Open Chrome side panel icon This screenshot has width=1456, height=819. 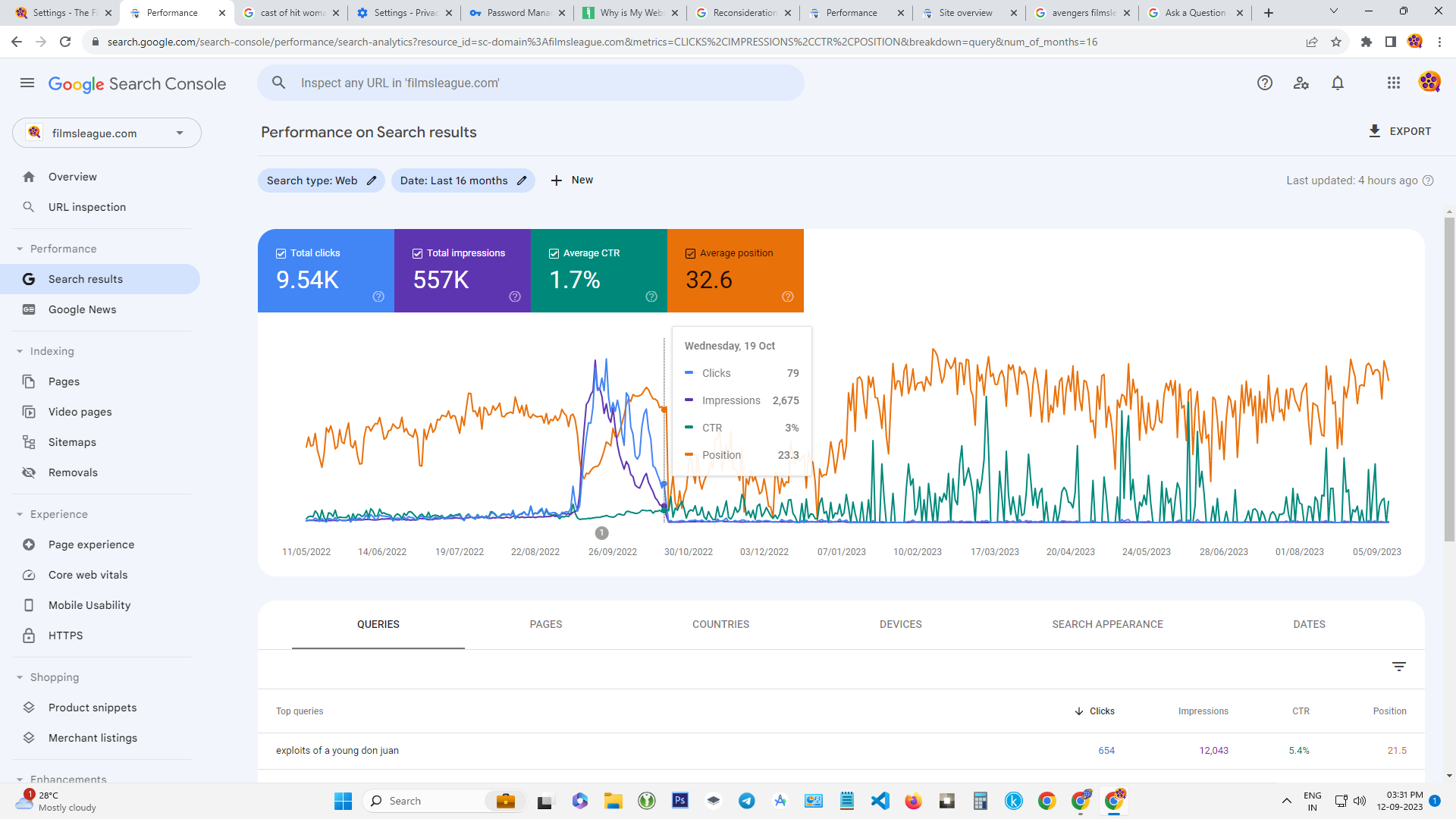coord(1391,42)
